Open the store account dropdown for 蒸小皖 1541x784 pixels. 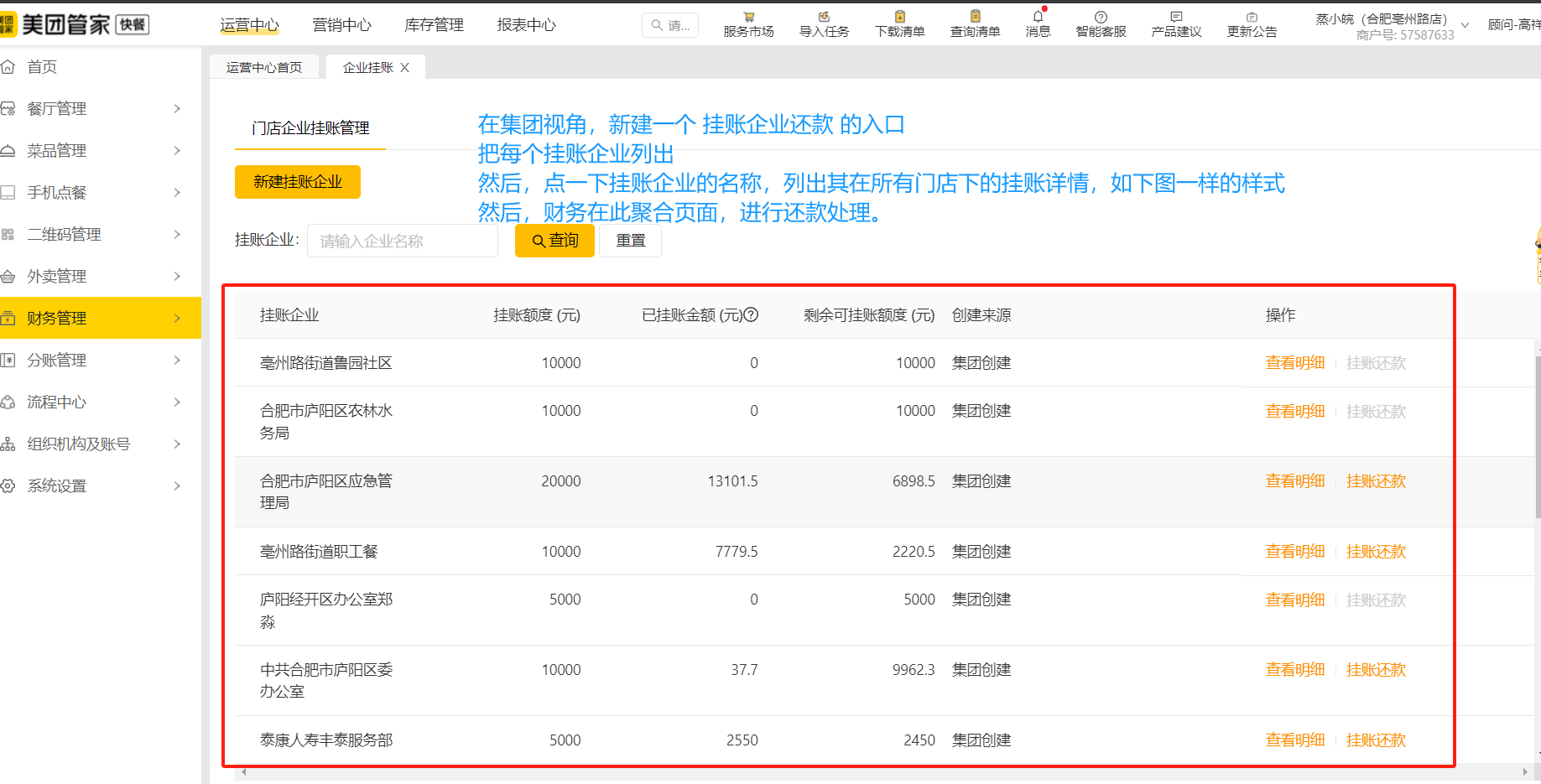point(1465,25)
